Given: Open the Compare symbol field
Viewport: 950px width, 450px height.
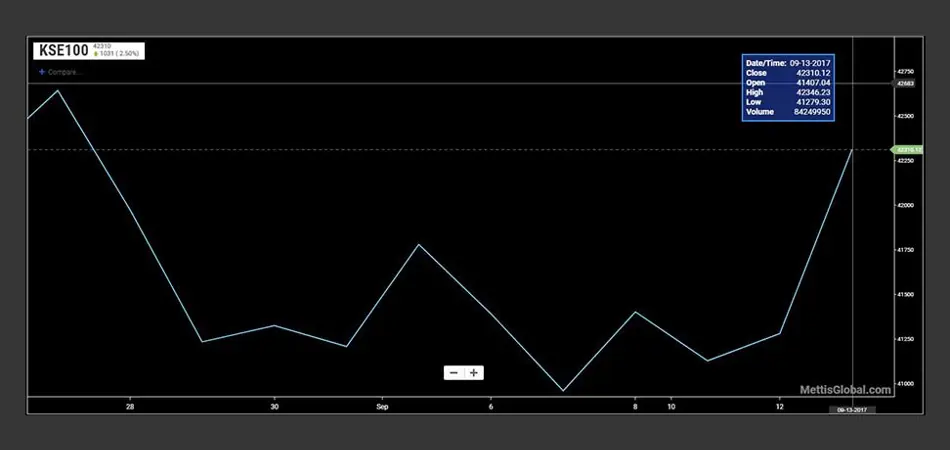Looking at the screenshot, I should click(x=64, y=72).
